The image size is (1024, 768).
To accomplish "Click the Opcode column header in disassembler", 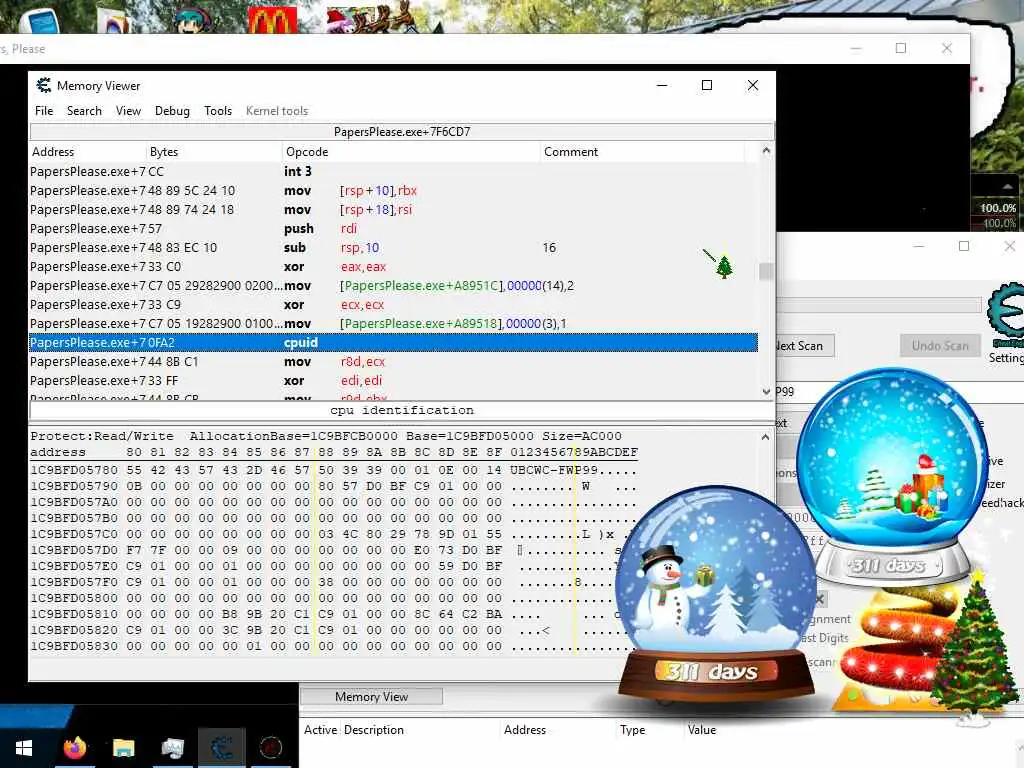I will (x=412, y=152).
